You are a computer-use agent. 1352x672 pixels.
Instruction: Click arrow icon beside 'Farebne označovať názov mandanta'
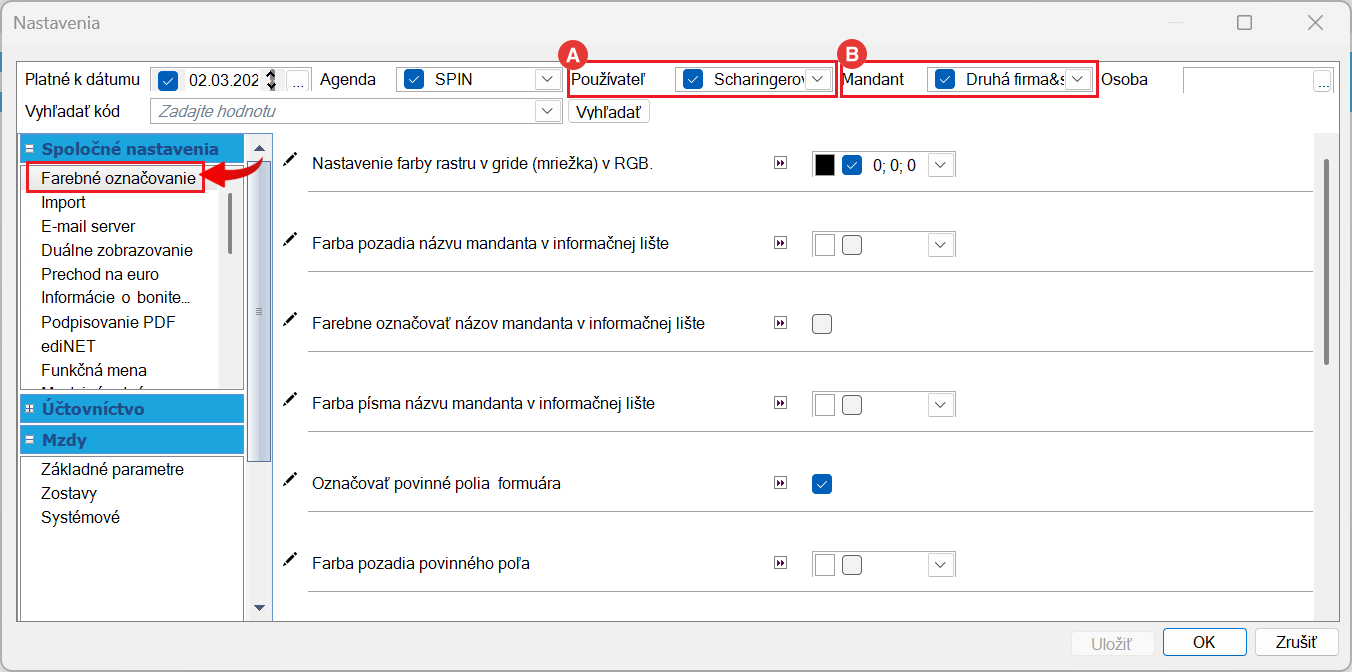[780, 323]
